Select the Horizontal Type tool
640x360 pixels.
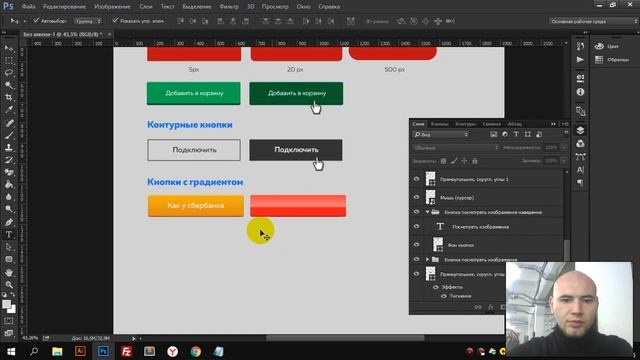pos(9,235)
